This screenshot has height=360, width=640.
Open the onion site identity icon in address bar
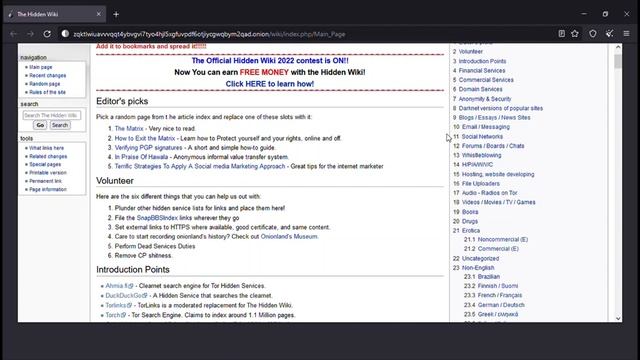point(65,34)
